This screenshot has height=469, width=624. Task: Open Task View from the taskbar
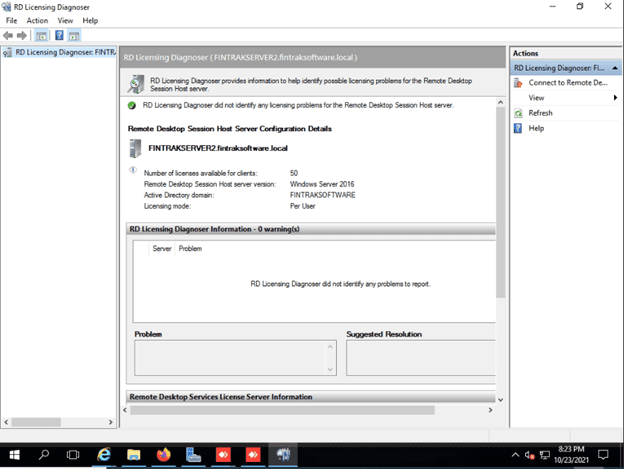tap(73, 454)
